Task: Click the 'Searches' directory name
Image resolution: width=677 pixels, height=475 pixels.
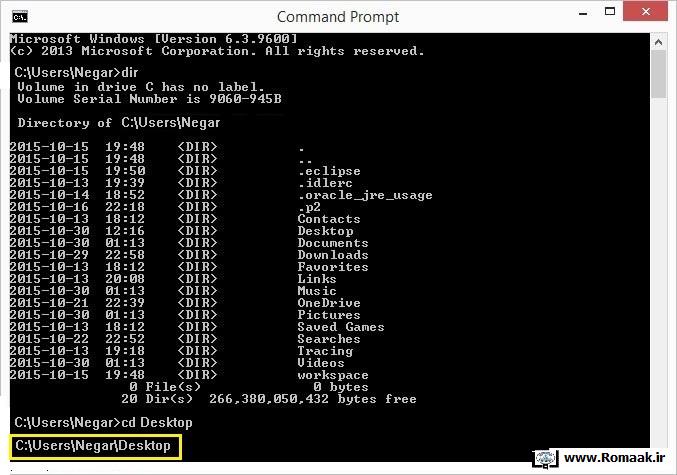Action: pyautogui.click(x=329, y=339)
